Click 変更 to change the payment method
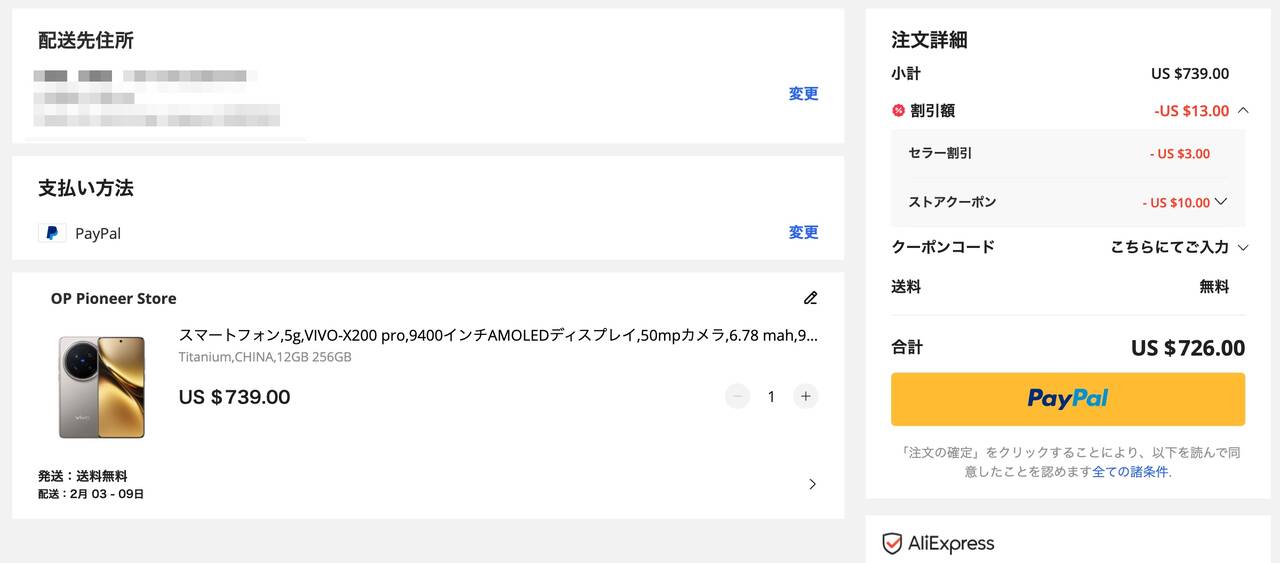Image resolution: width=1280 pixels, height=563 pixels. pyautogui.click(x=803, y=232)
